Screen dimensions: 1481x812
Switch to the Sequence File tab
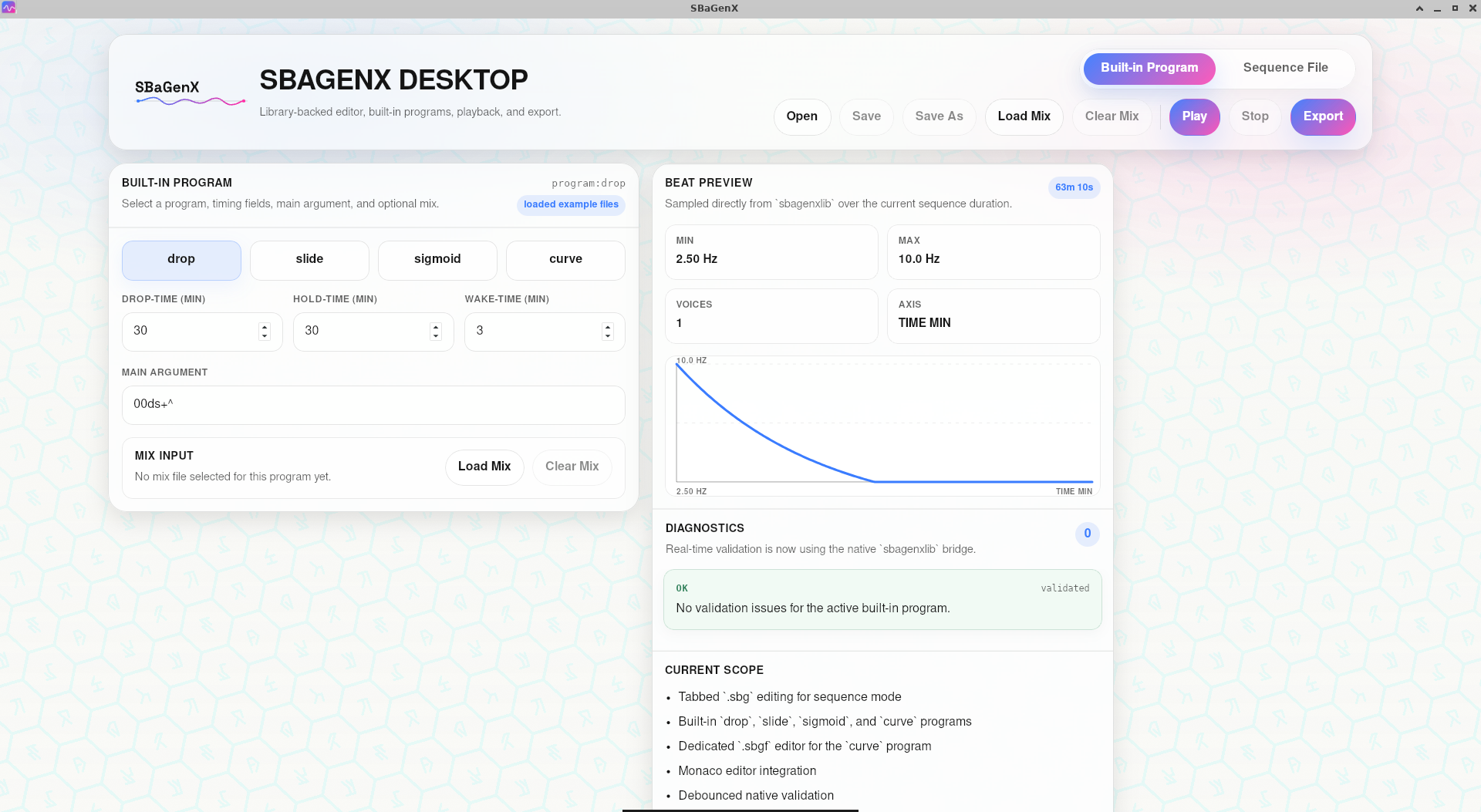[1284, 68]
